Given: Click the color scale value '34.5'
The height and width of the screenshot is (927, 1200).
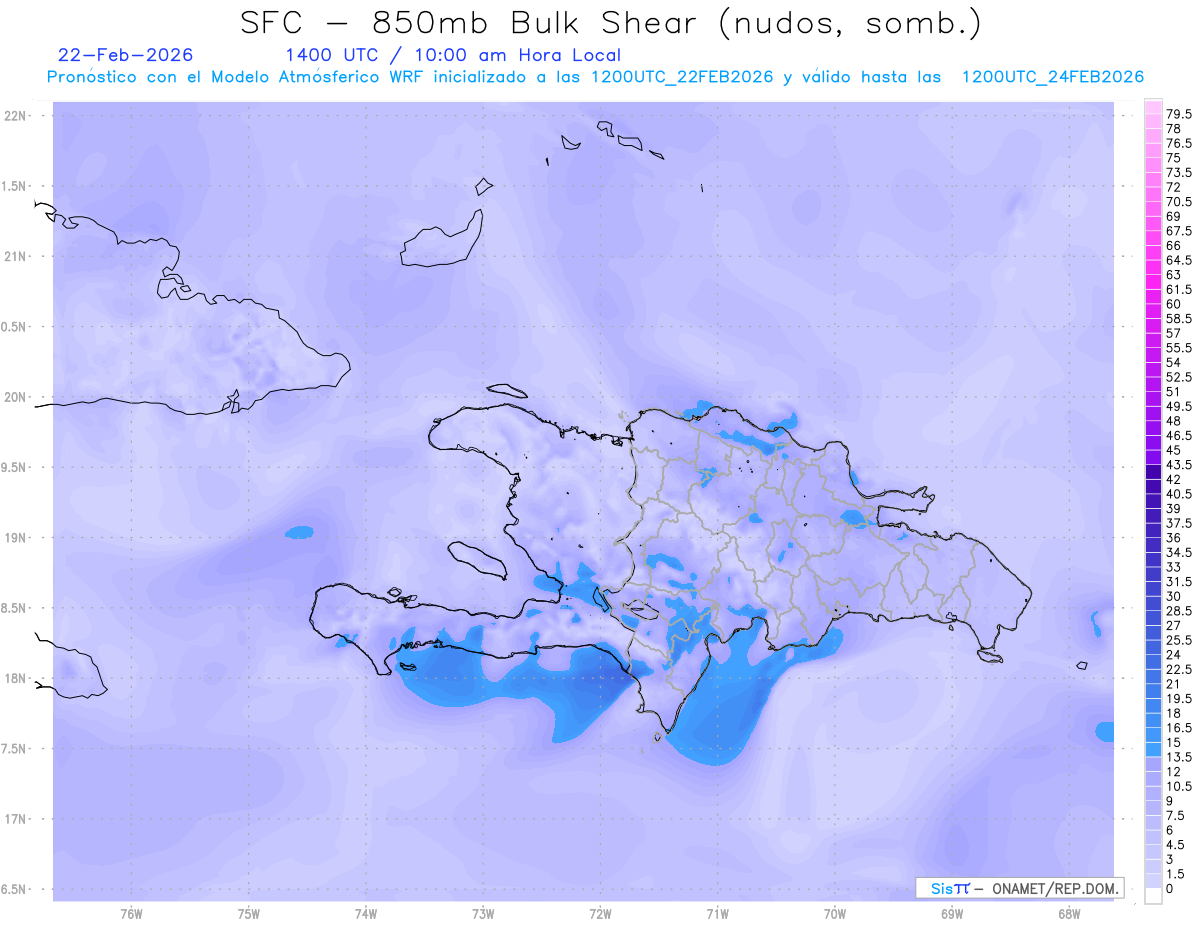Looking at the screenshot, I should point(1179,552).
